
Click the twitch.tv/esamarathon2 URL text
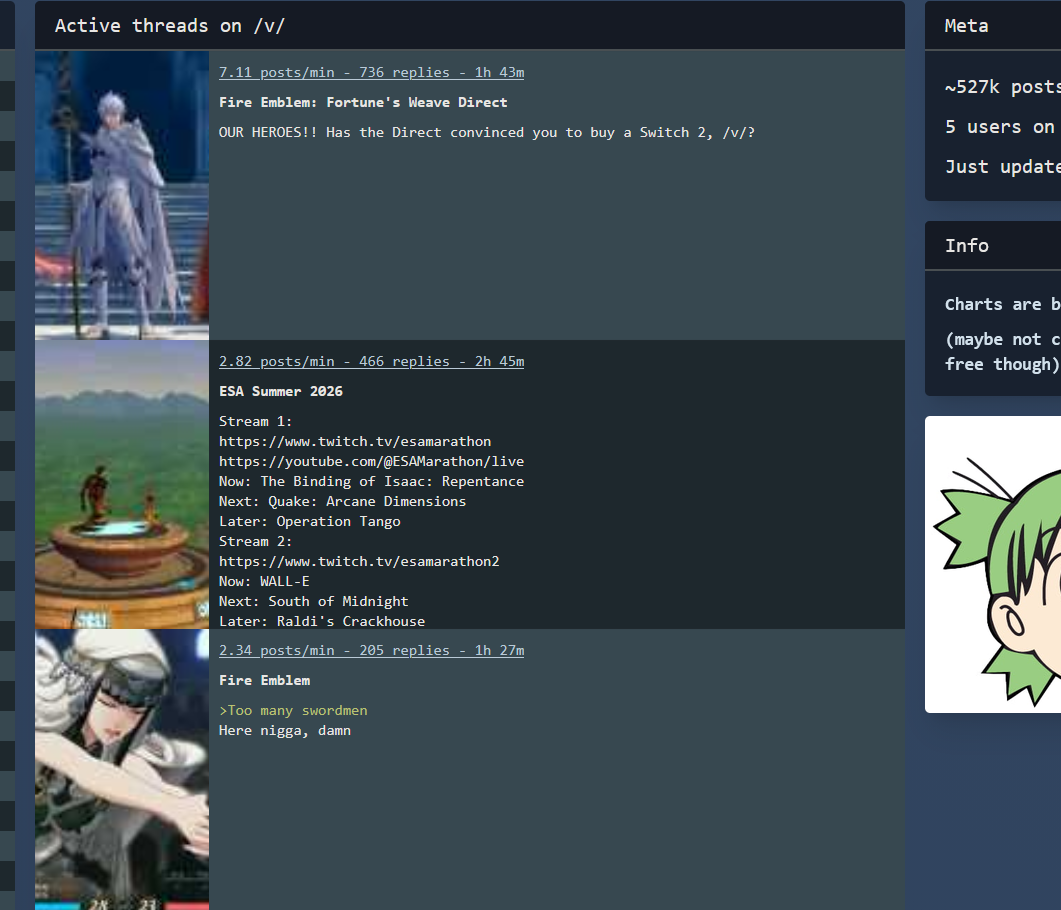pyautogui.click(x=359, y=562)
